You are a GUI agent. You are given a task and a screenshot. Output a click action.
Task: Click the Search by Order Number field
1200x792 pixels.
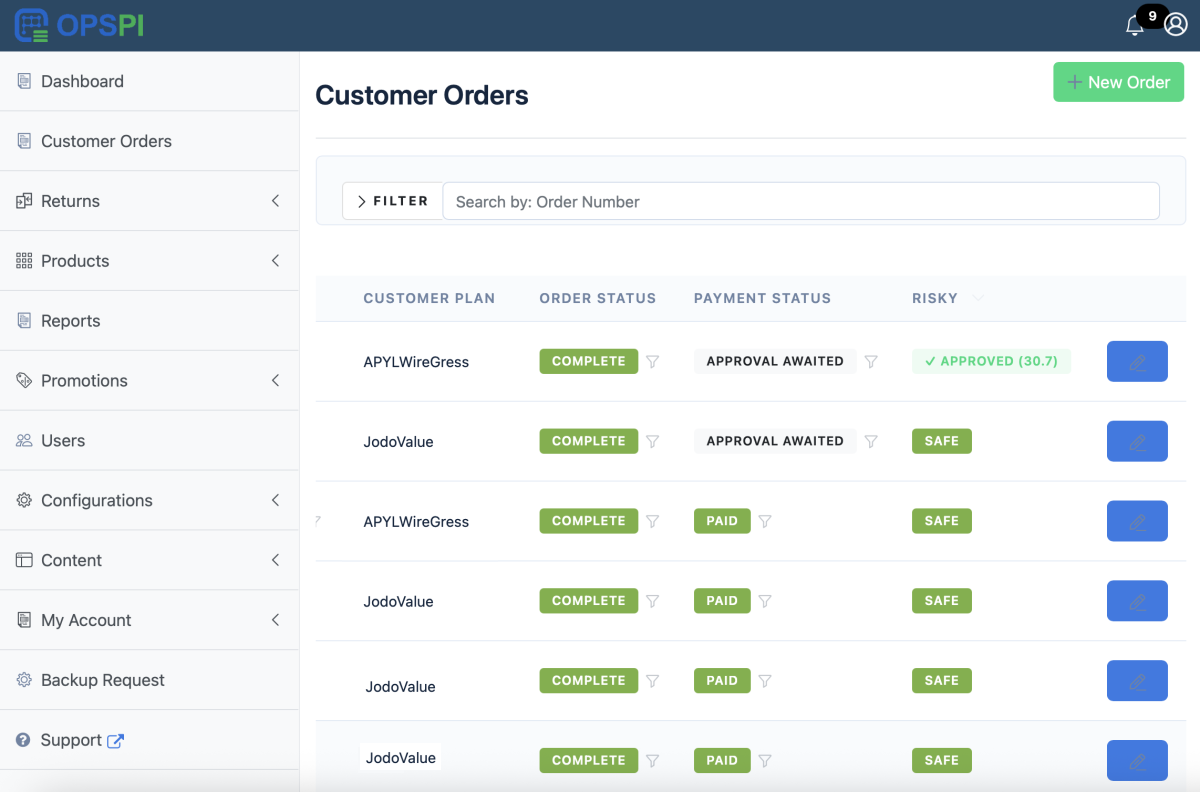(801, 201)
